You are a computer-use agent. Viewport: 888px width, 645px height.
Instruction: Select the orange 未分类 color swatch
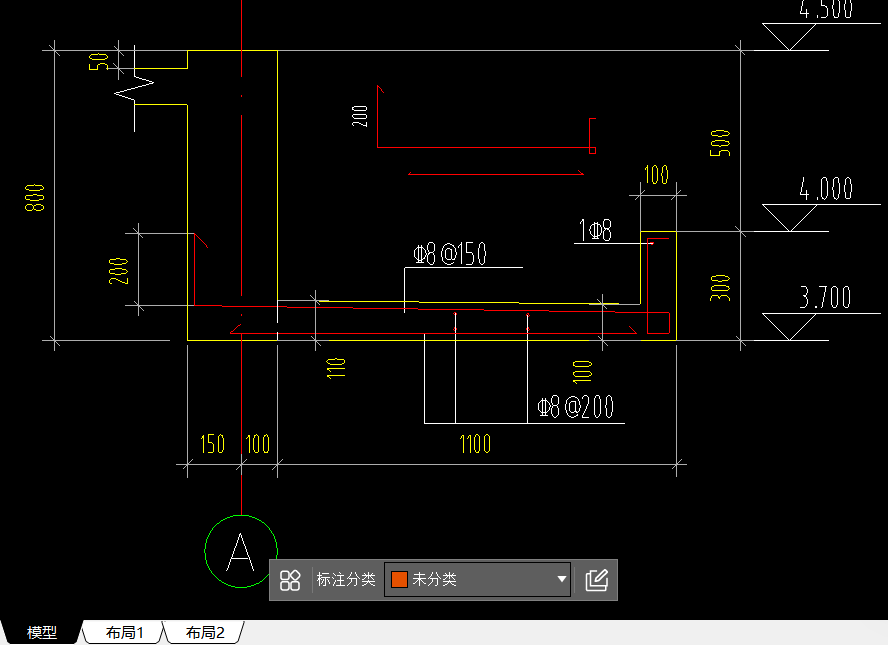(x=399, y=579)
